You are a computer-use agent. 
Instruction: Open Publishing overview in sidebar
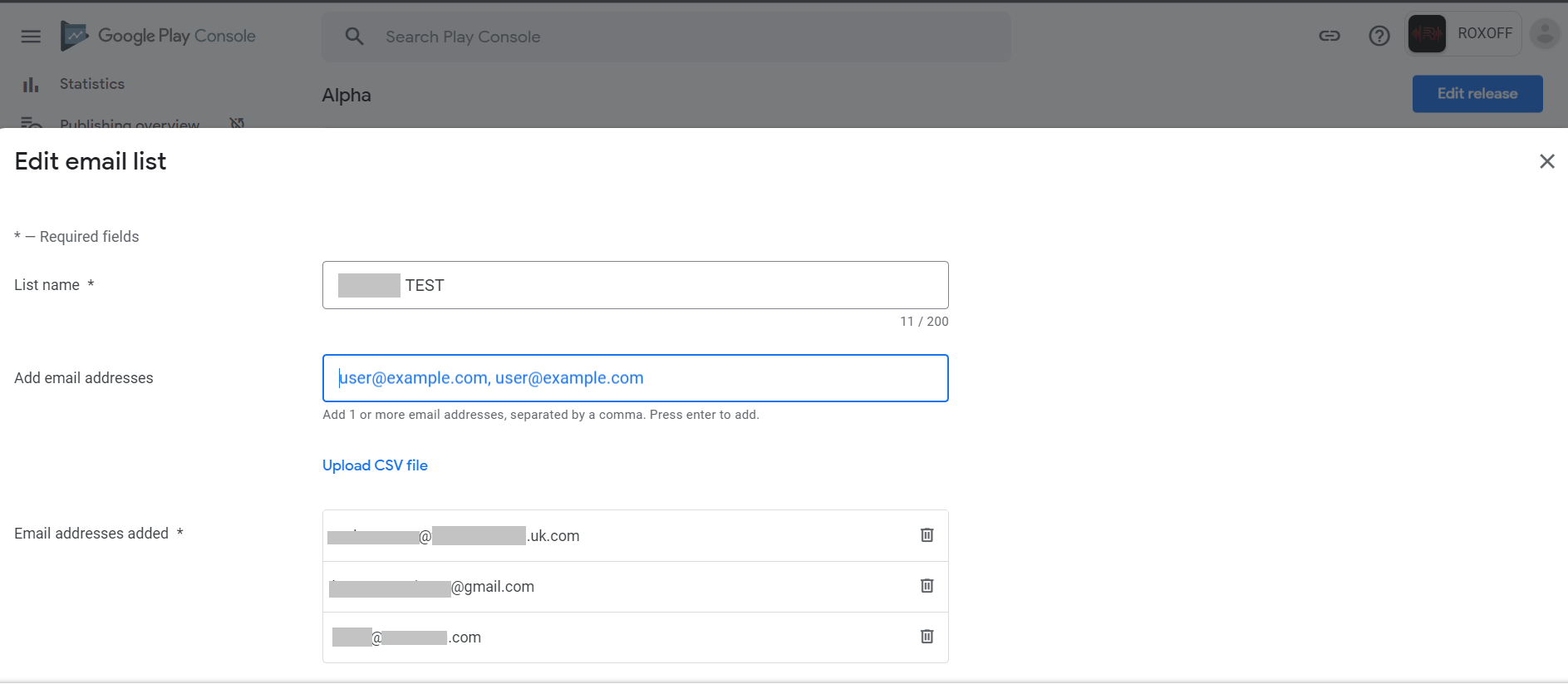point(130,124)
